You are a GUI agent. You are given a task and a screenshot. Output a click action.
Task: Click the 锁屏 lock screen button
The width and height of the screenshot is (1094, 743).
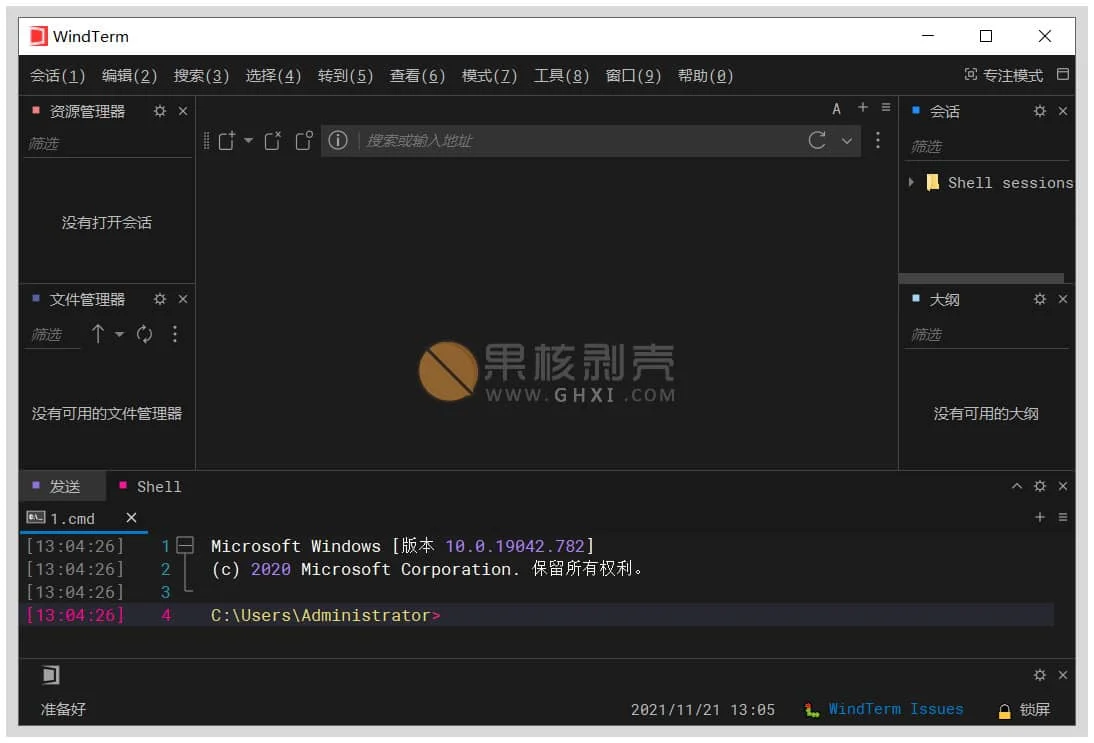[x=1024, y=710]
